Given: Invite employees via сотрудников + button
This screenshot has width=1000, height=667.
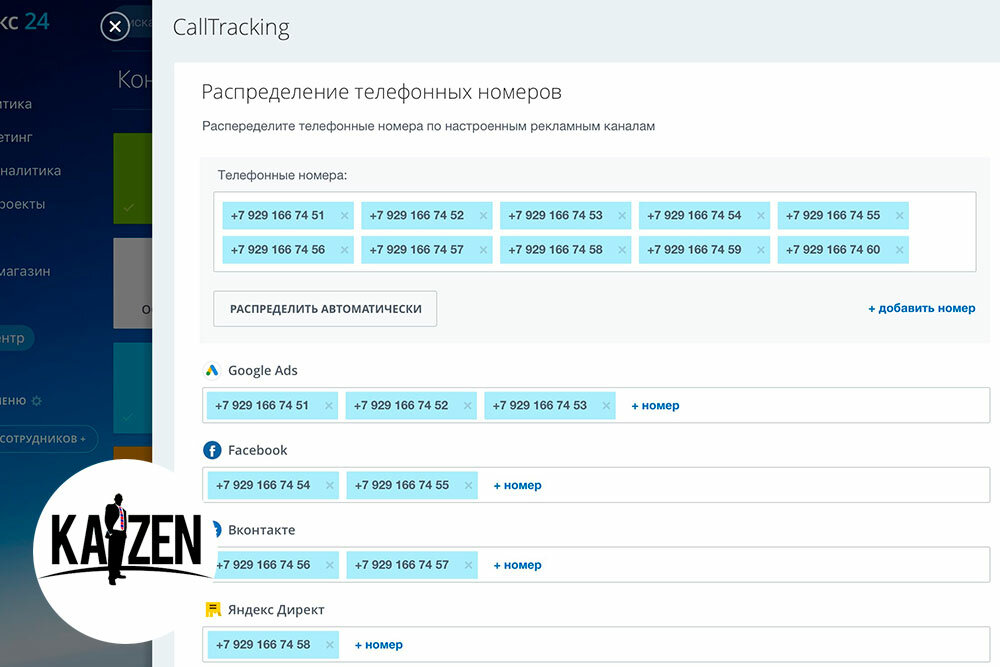Looking at the screenshot, I should pos(45,439).
